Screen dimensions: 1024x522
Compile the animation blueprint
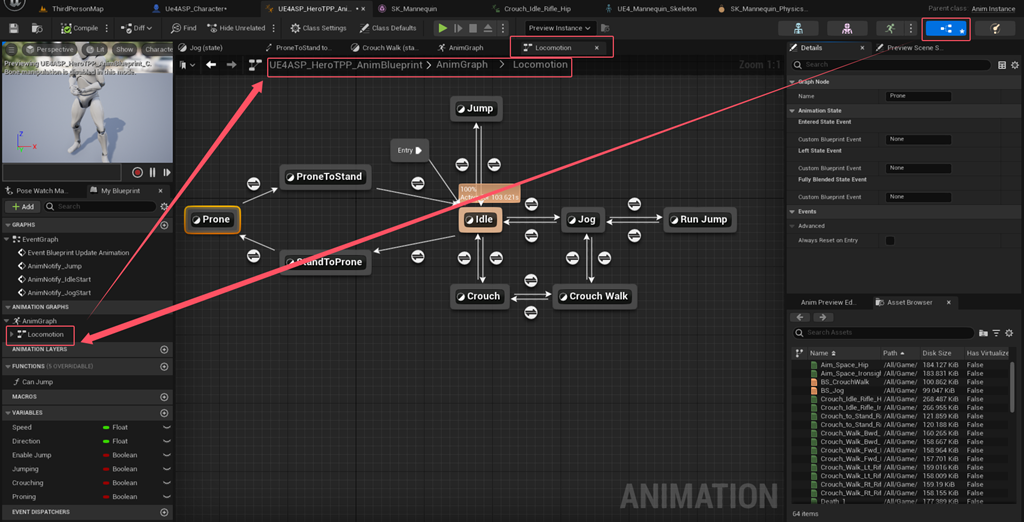pyautogui.click(x=79, y=28)
